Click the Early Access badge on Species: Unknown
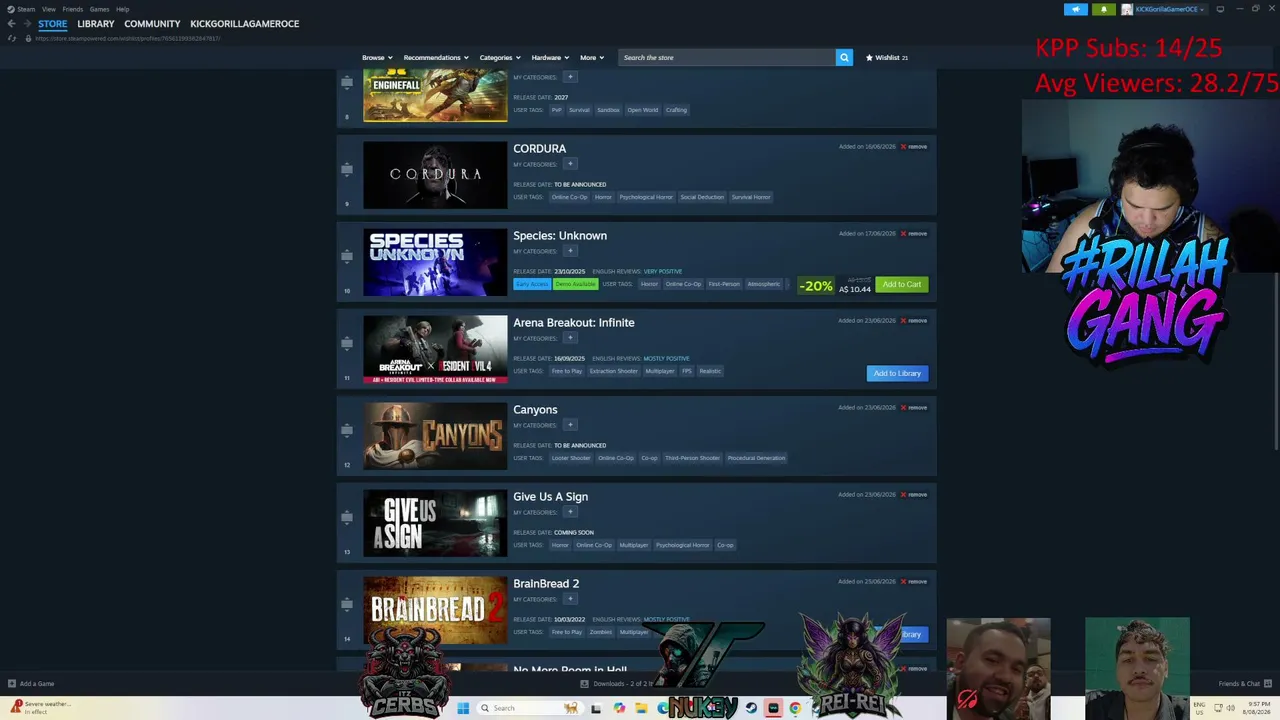Viewport: 1280px width, 720px height. (532, 285)
